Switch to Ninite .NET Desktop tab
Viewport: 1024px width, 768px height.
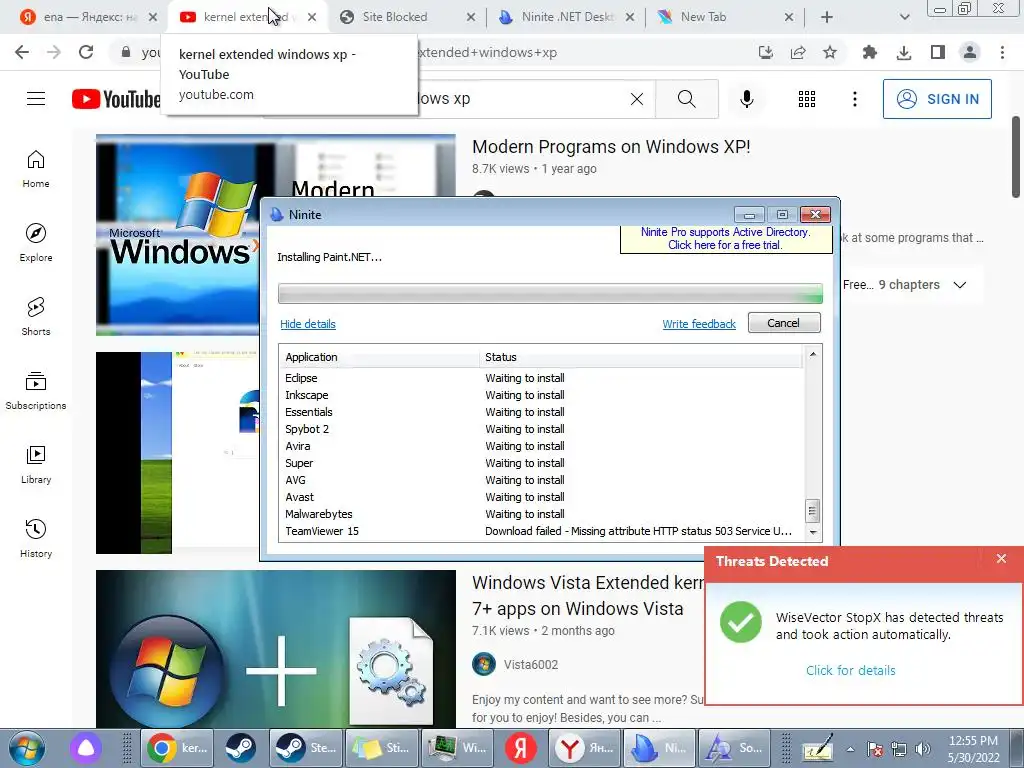(566, 17)
